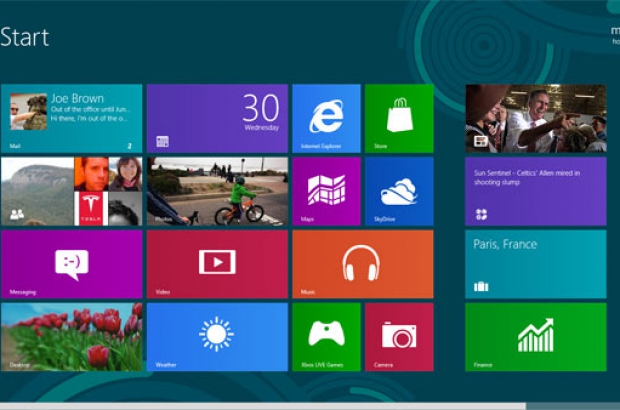Open the Internet Explorer tile

click(x=326, y=118)
